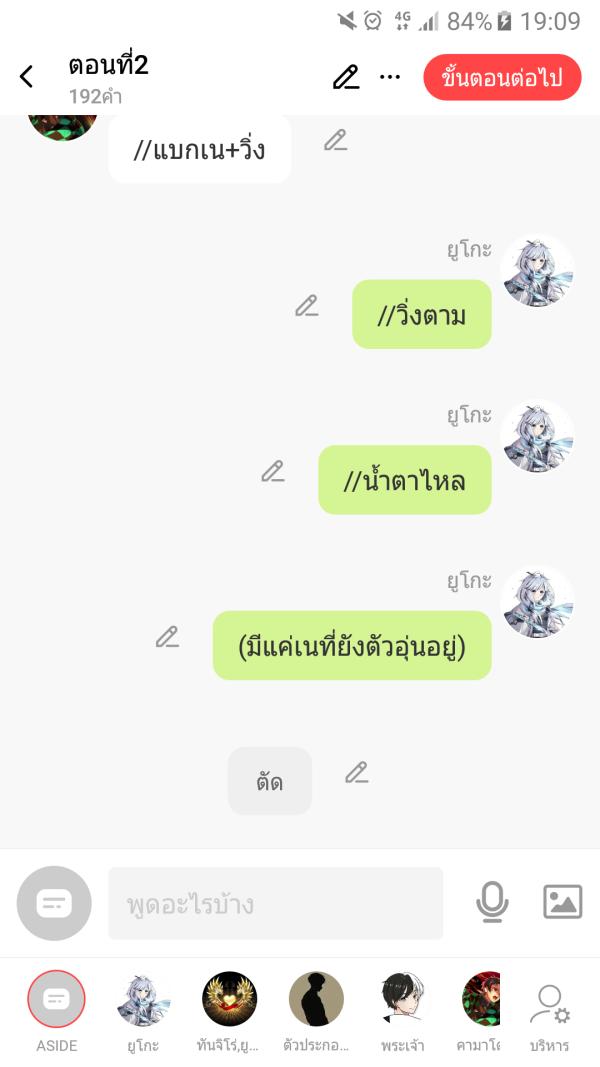Open the บริหาร character management

point(550,1016)
